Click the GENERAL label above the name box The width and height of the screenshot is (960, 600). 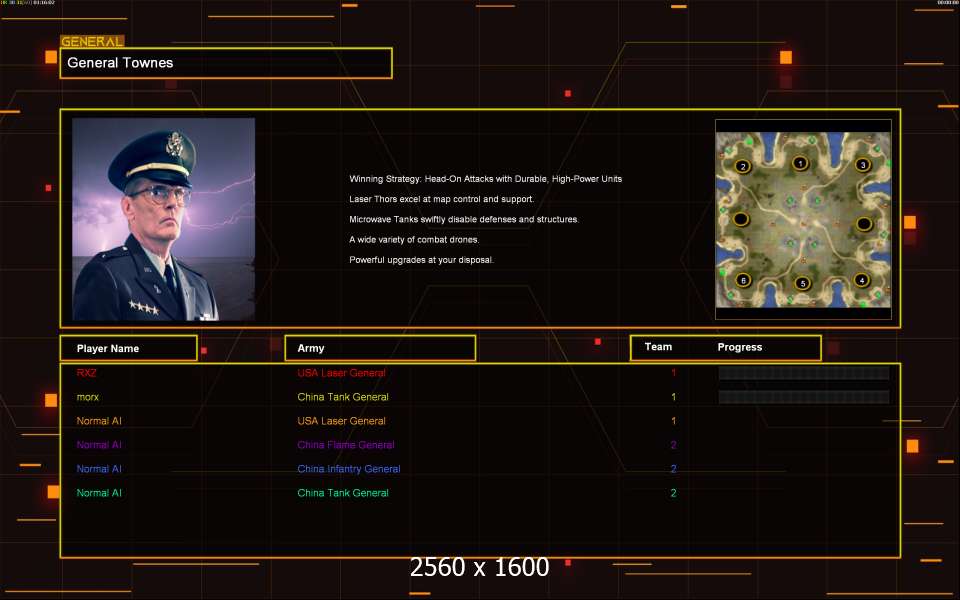pyautogui.click(x=92, y=41)
